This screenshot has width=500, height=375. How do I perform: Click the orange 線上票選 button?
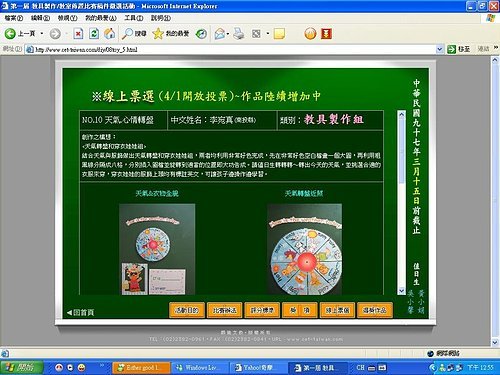point(337,310)
